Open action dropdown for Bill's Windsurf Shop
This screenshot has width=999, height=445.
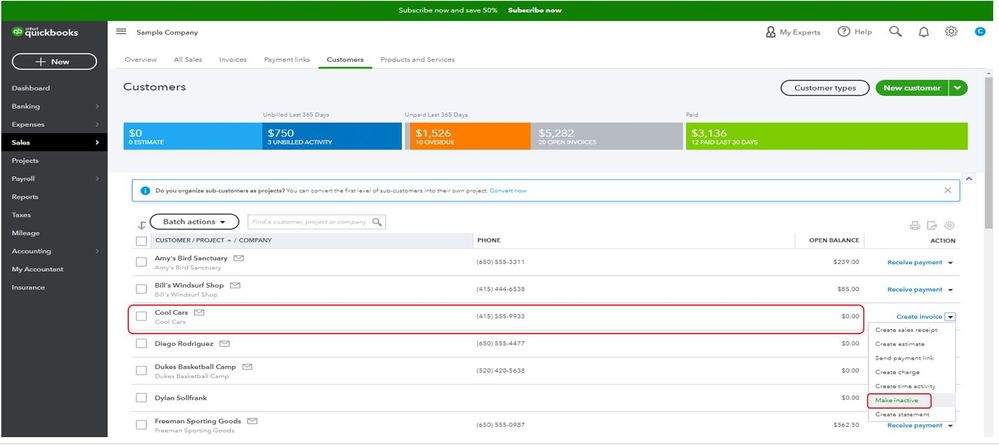tap(951, 289)
